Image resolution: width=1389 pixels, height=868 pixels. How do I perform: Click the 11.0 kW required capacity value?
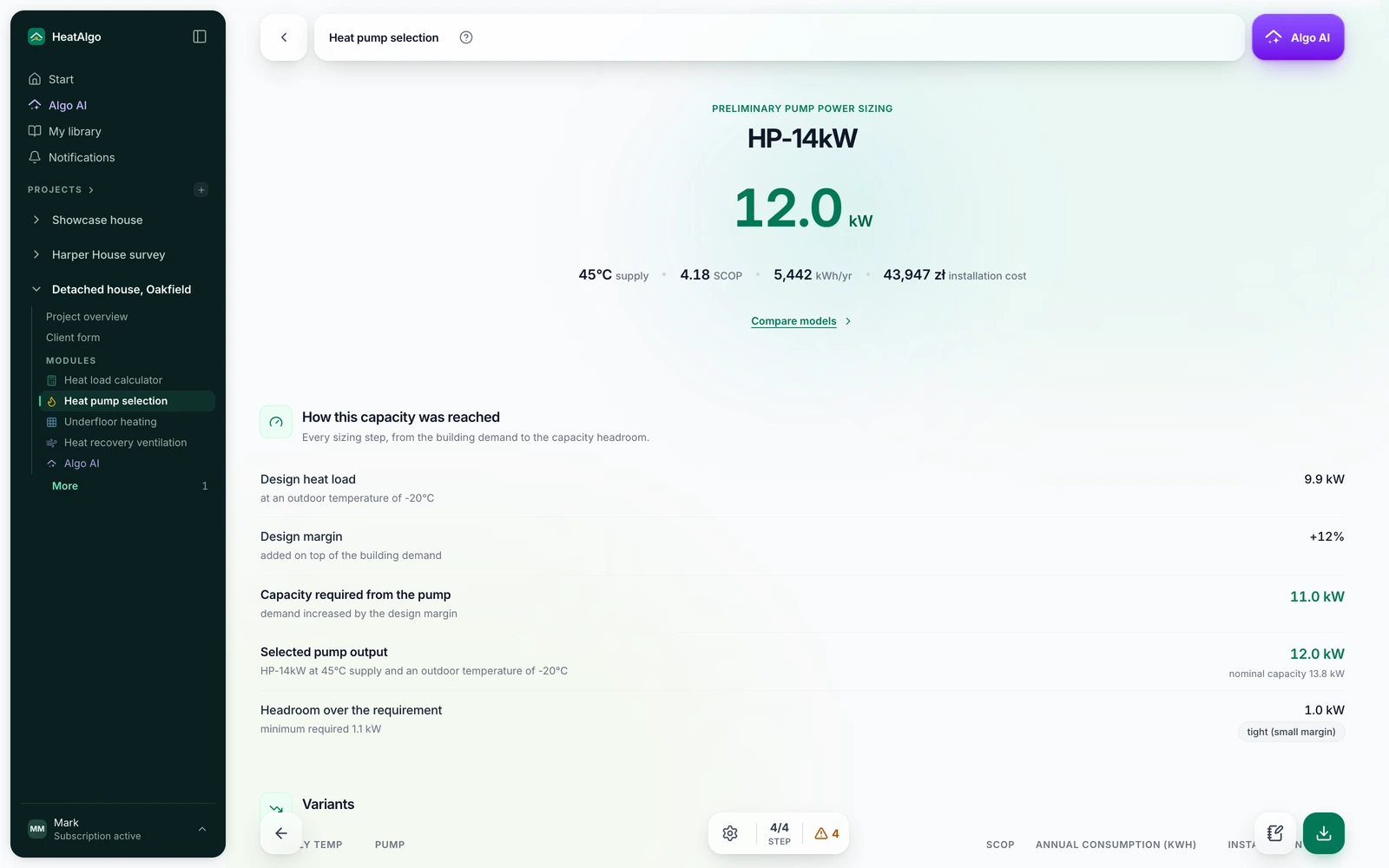(x=1317, y=596)
